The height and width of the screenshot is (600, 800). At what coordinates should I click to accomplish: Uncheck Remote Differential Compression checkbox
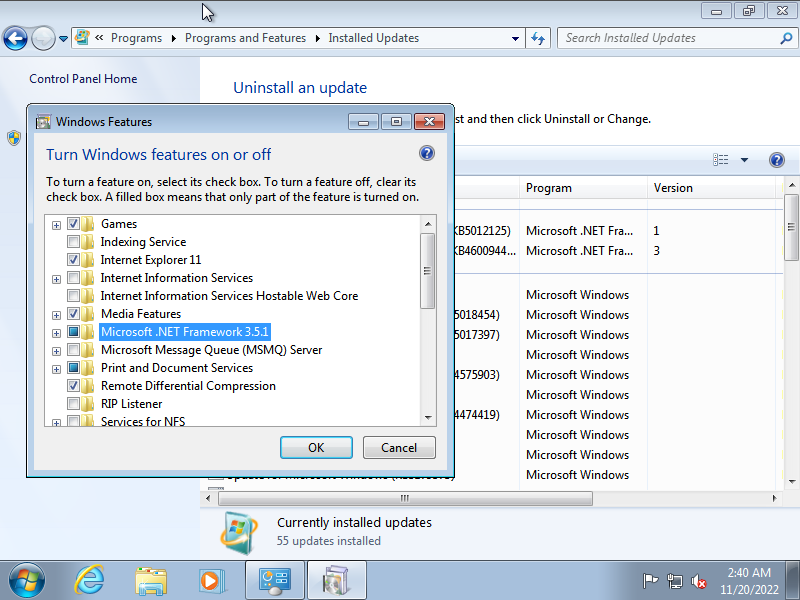click(73, 385)
